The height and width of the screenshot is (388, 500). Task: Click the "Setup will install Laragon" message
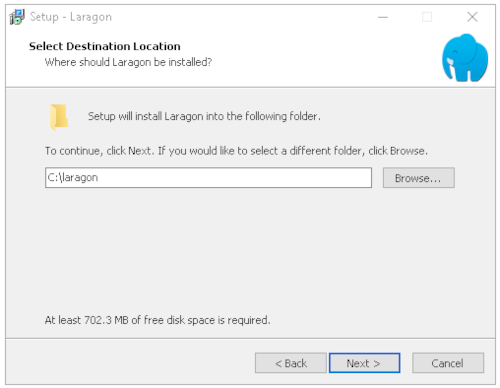coord(204,116)
